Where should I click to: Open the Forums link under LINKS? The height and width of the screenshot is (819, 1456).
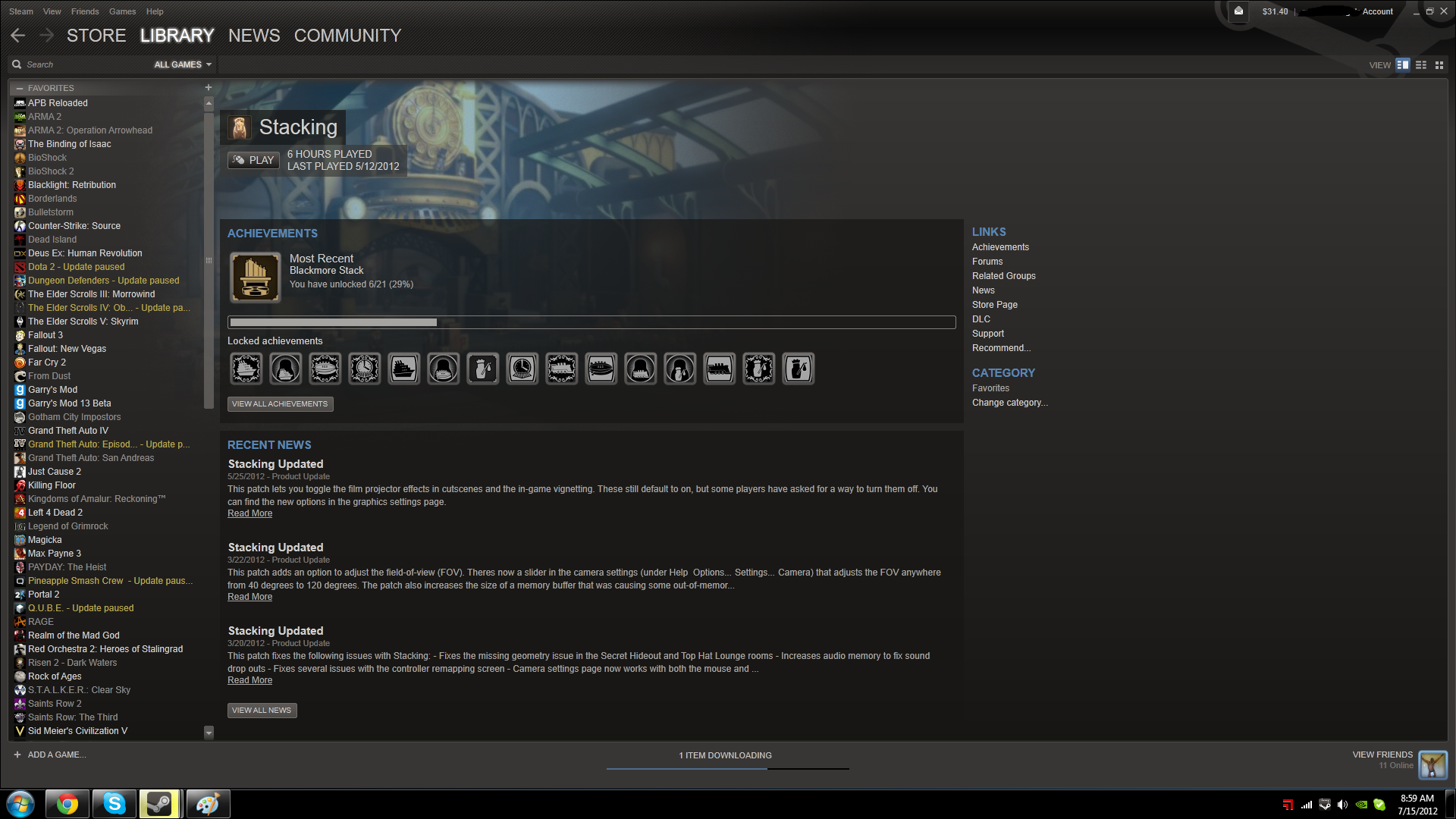click(987, 261)
